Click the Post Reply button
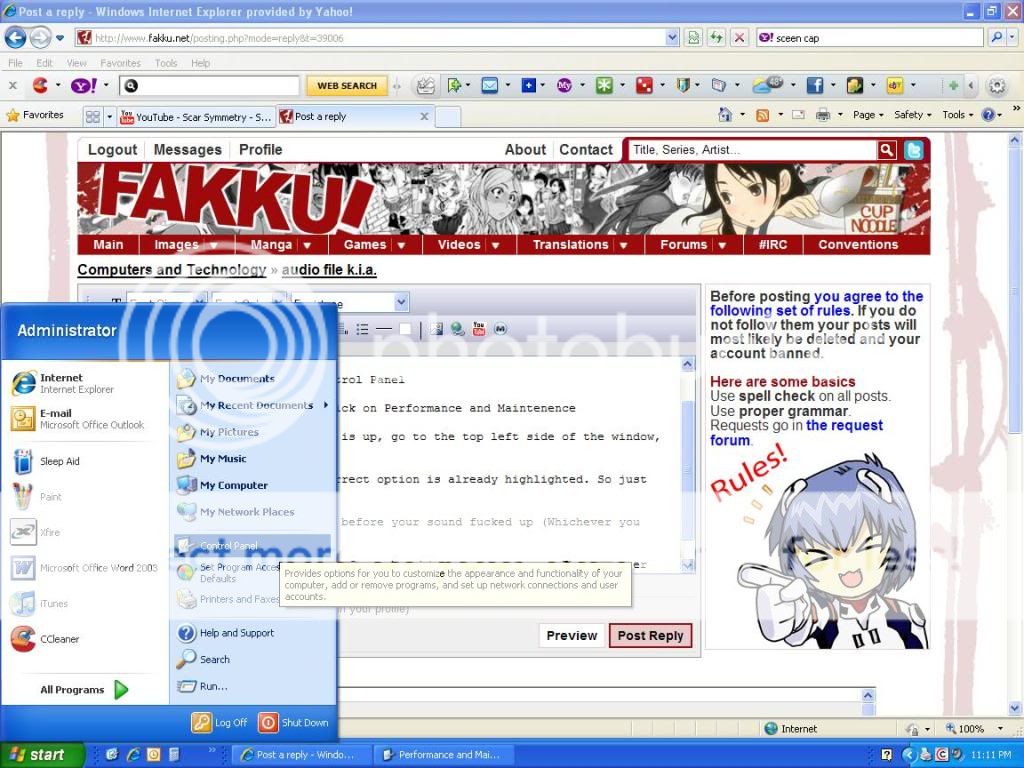1024x768 pixels. (650, 635)
